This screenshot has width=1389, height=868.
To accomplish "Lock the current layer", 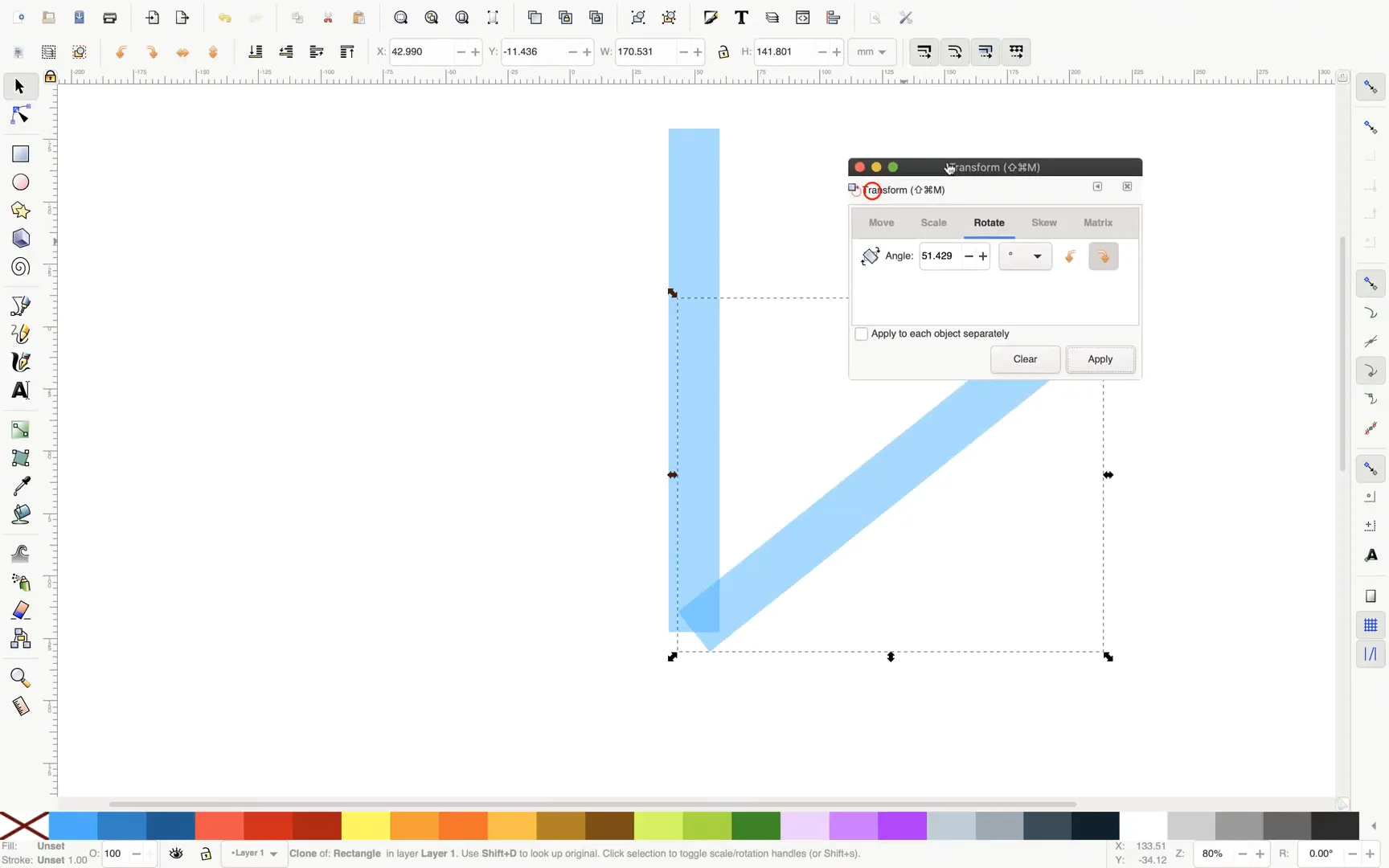I will coord(206,854).
